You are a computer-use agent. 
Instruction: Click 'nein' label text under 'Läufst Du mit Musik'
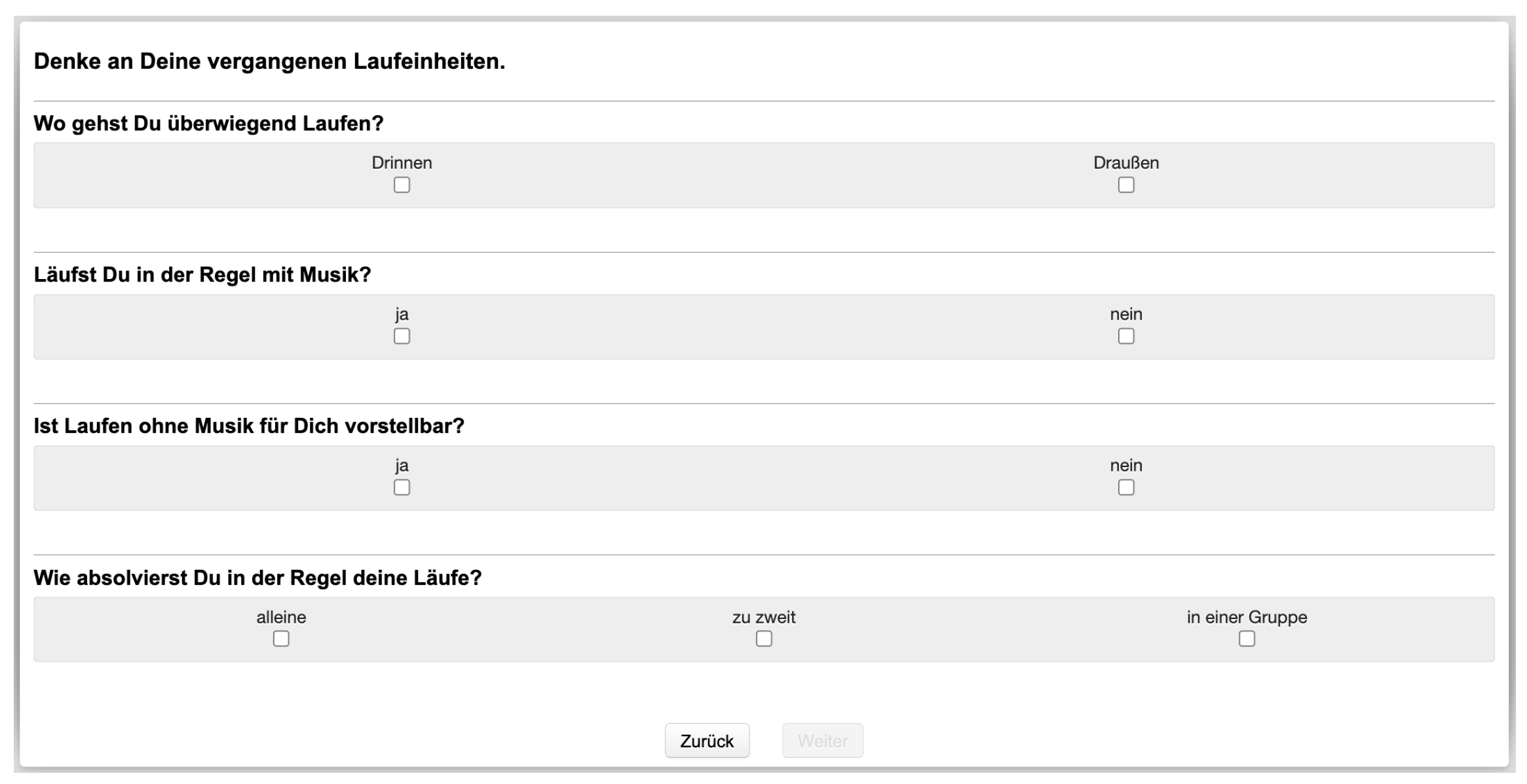point(1125,314)
